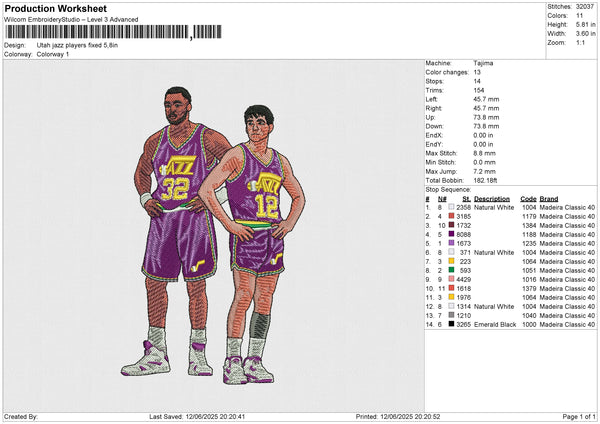The height and width of the screenshot is (424, 600).
Task: Click the player wearing jersey number 32
Action: pyautogui.click(x=177, y=230)
